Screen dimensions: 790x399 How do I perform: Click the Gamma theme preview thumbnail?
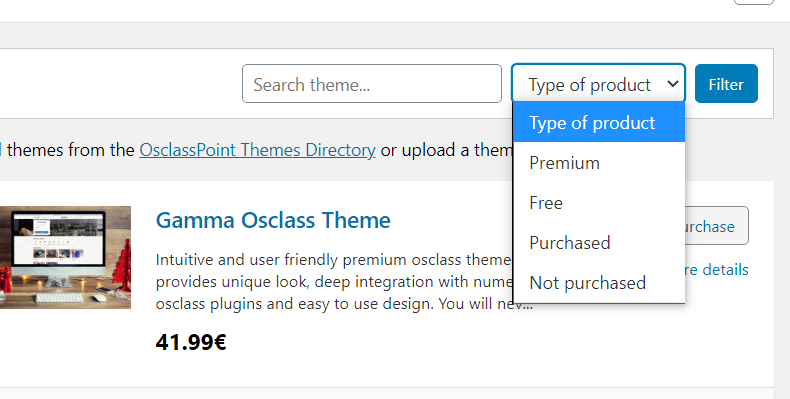point(65,257)
